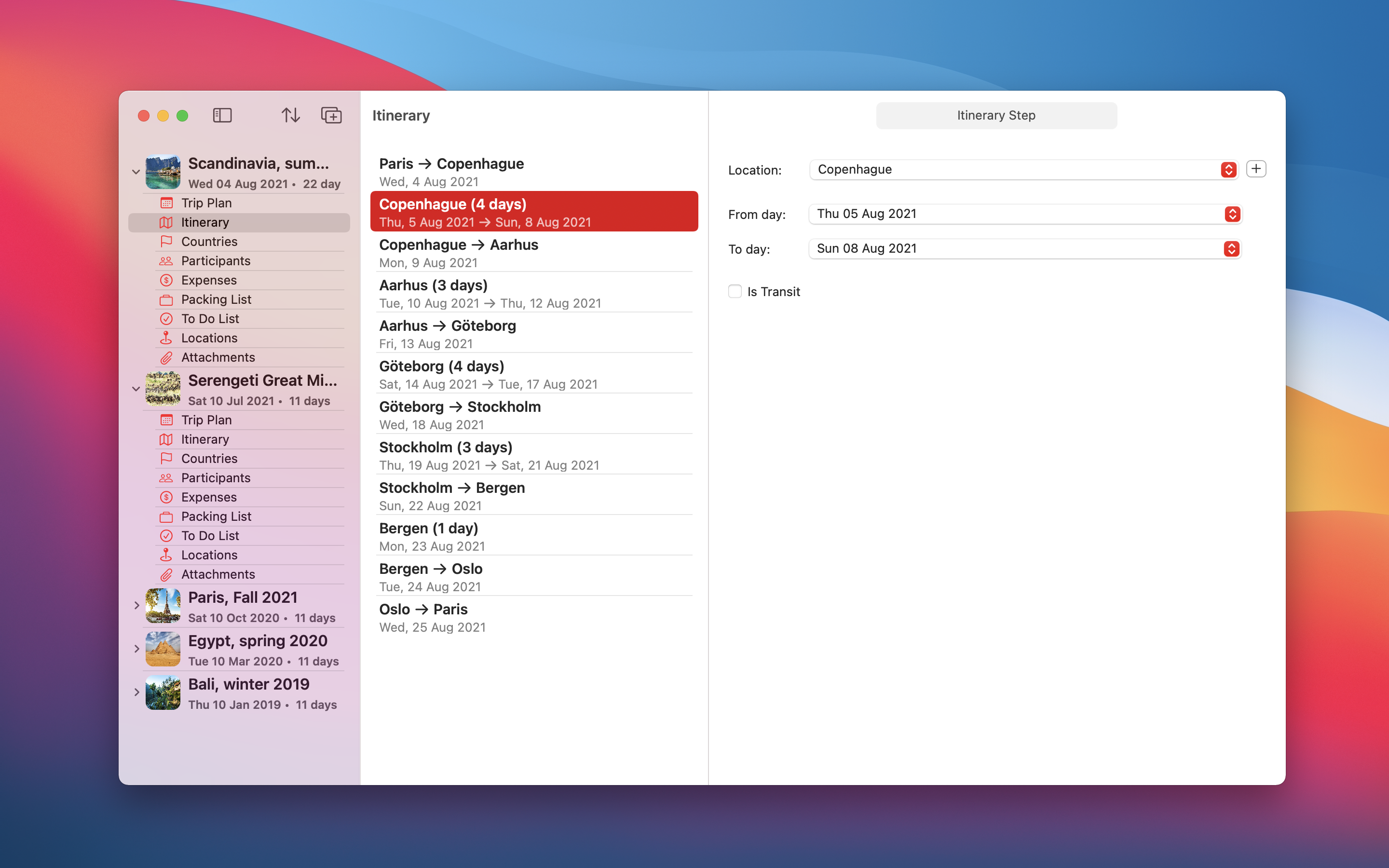Click the Paris Eiffel Tower trip thumbnail
The image size is (1389, 868).
pyautogui.click(x=163, y=606)
